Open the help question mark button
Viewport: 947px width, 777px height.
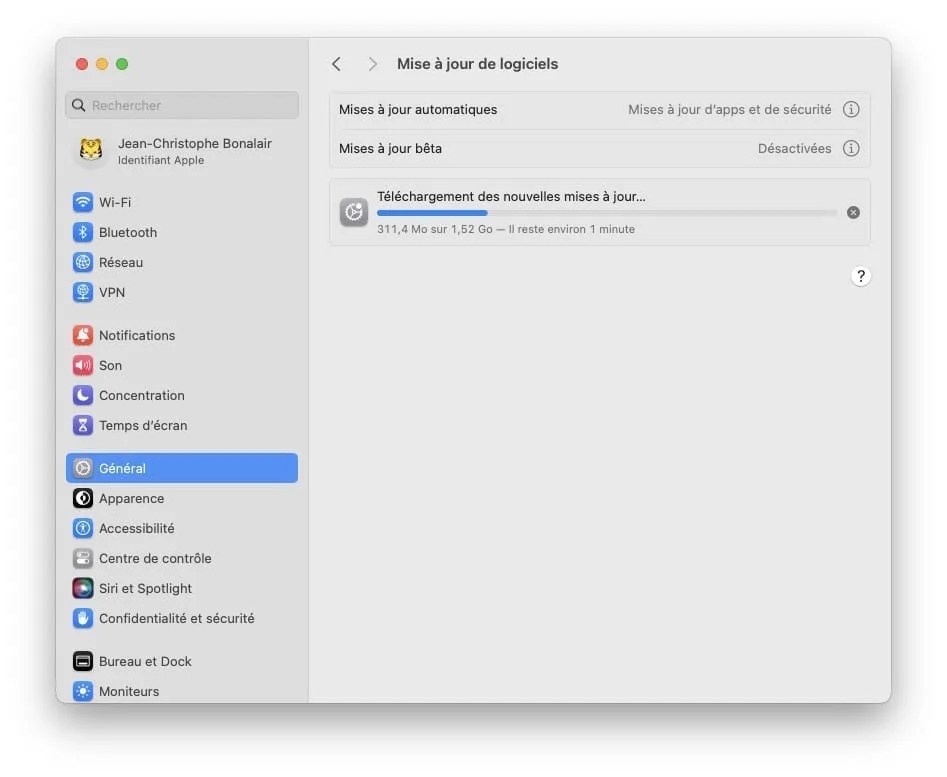pos(861,277)
